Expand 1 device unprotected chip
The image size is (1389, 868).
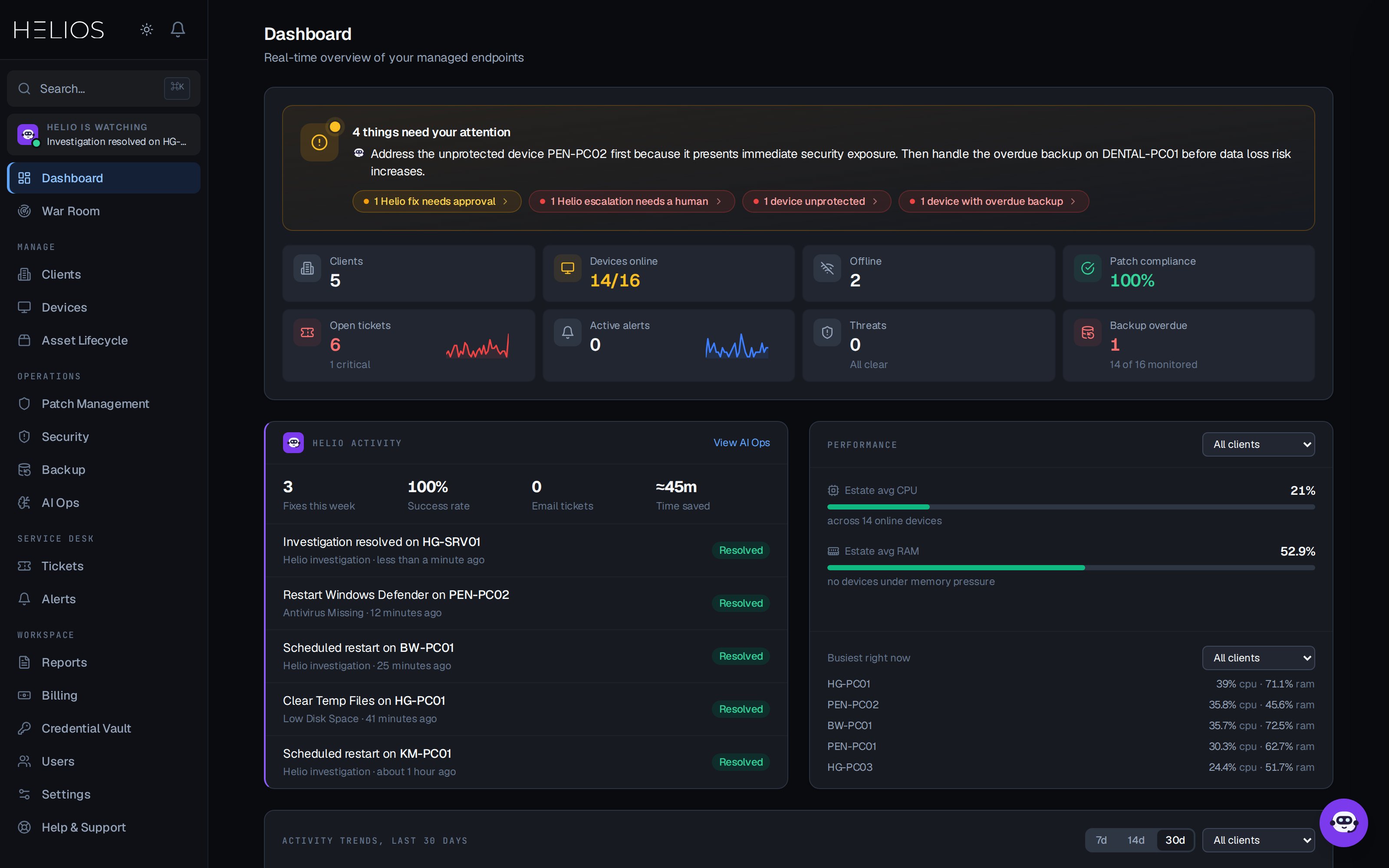tap(816, 201)
